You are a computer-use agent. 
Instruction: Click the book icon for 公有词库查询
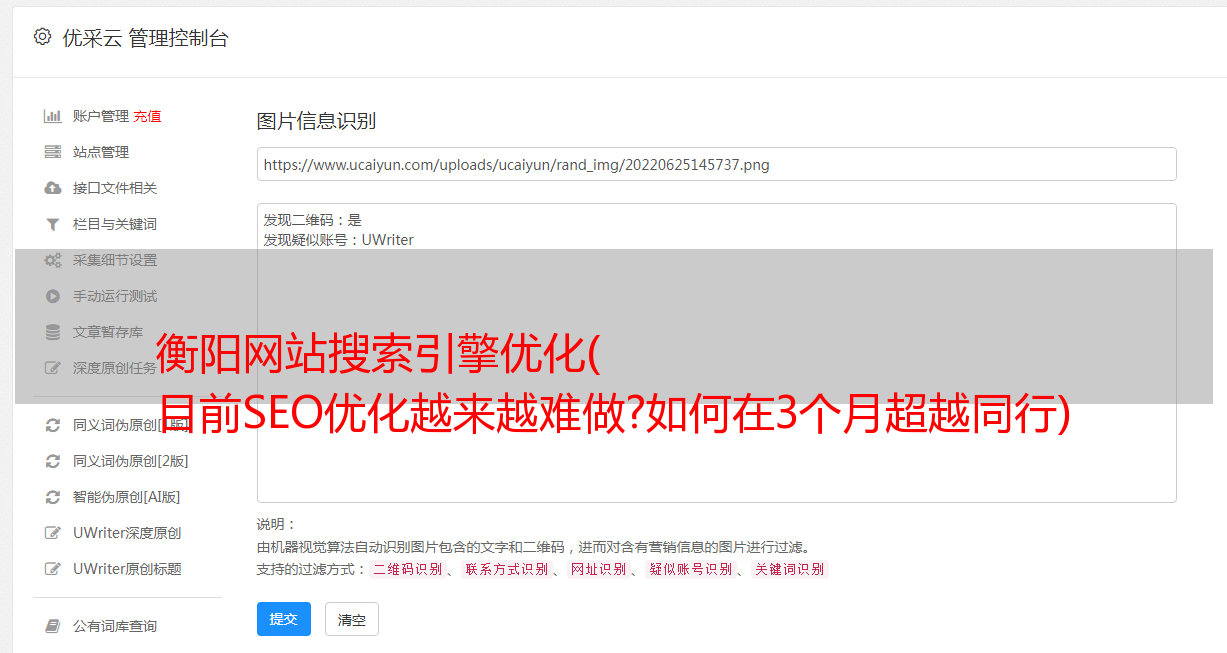pos(53,626)
